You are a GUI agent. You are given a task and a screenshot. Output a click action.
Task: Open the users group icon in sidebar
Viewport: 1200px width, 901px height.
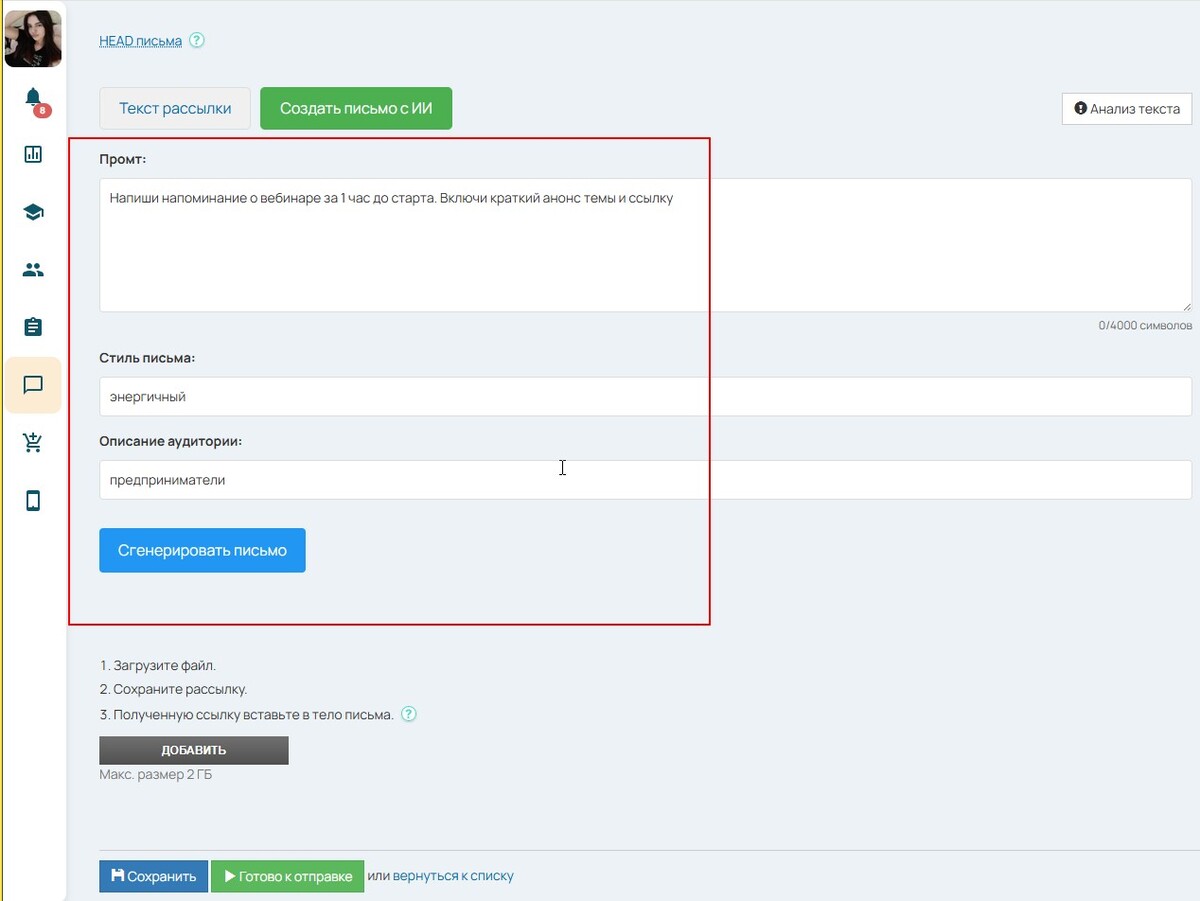(33, 270)
